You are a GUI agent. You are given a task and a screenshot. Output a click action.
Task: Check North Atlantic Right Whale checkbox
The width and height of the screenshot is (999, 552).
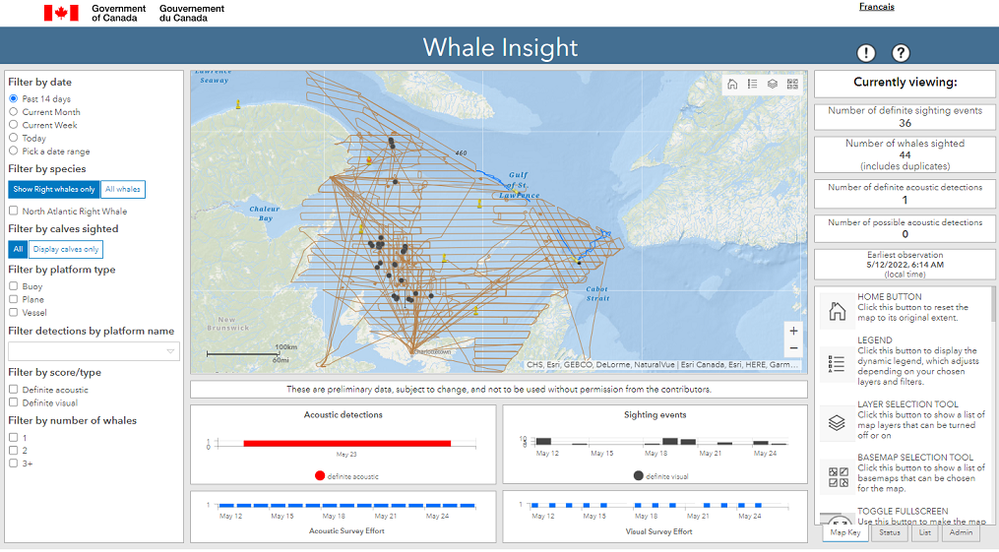[13, 211]
